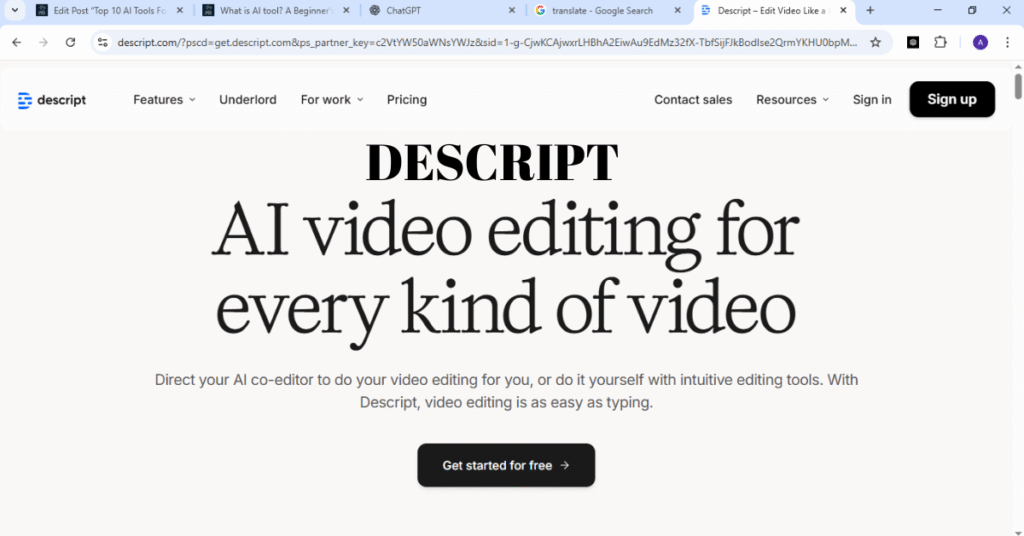This screenshot has height=536, width=1024.
Task: Go back using the browser back arrow
Action: point(16,42)
